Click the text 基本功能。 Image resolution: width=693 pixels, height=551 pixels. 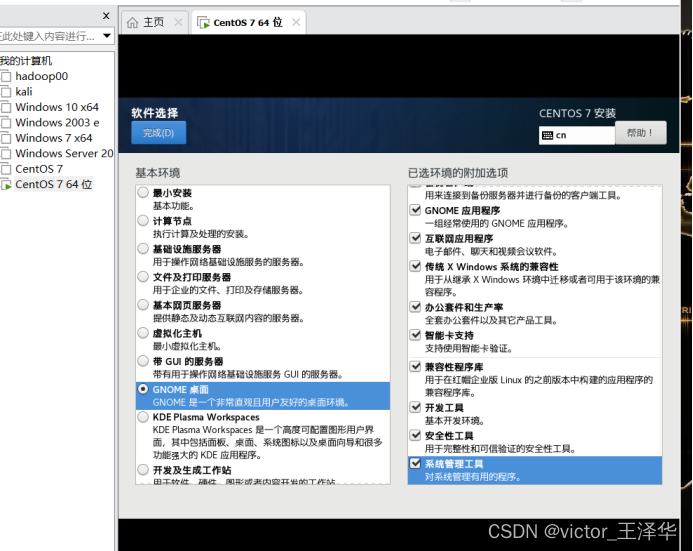(173, 206)
